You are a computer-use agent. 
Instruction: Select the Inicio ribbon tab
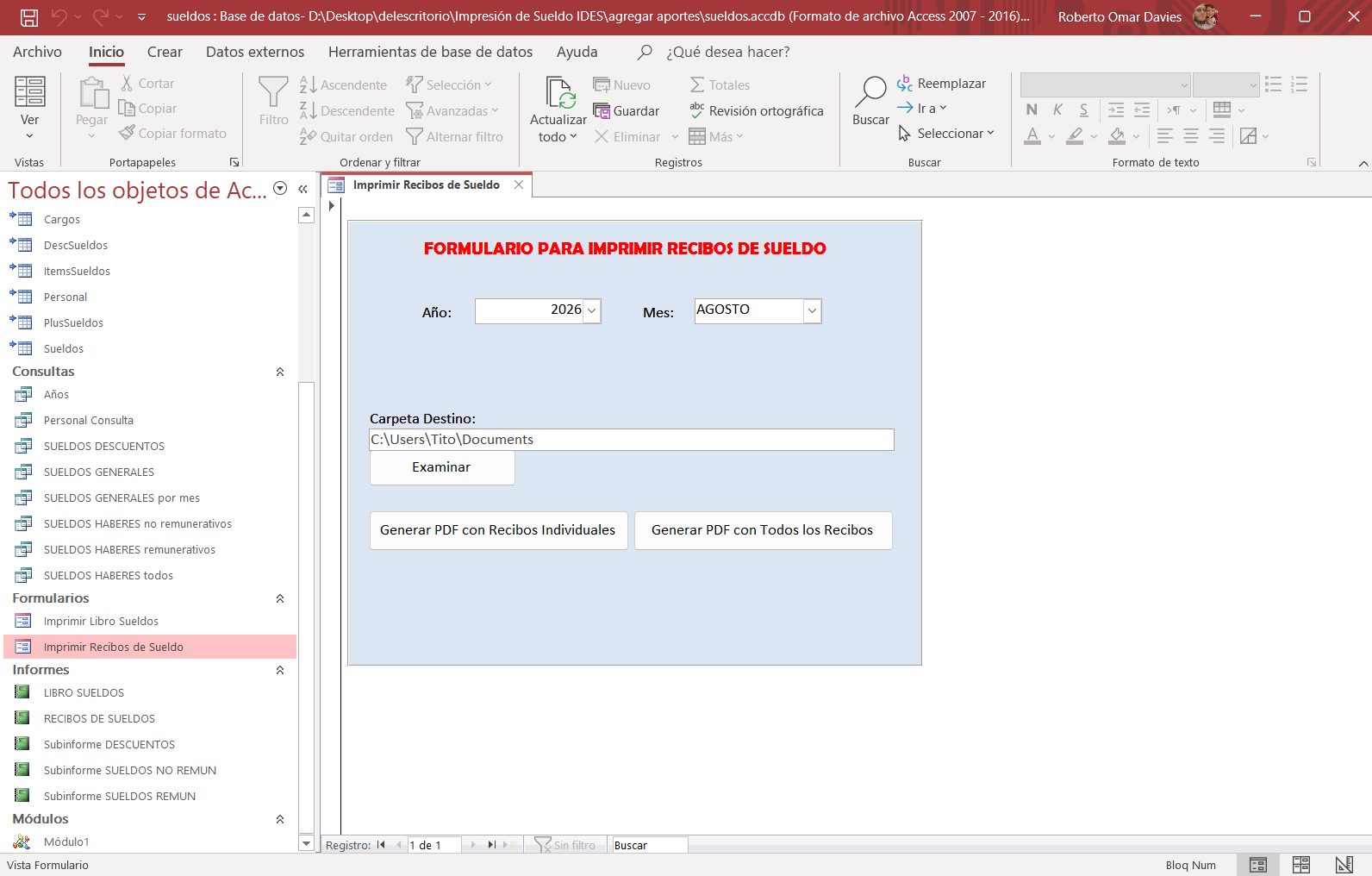106,52
